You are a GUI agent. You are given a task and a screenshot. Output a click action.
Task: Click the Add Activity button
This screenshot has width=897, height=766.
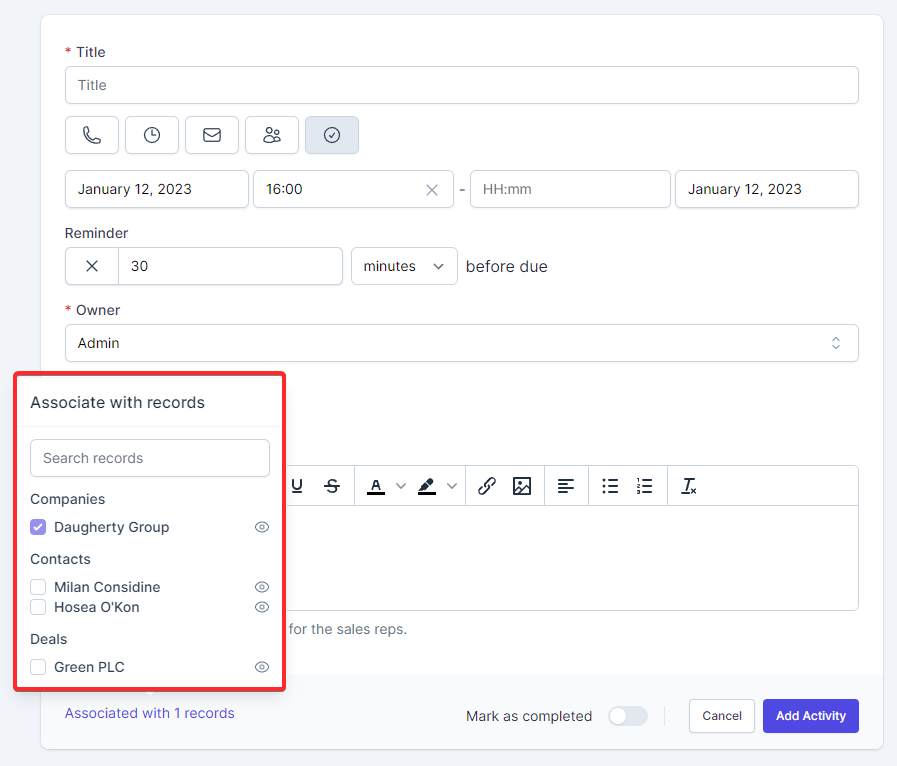[810, 716]
